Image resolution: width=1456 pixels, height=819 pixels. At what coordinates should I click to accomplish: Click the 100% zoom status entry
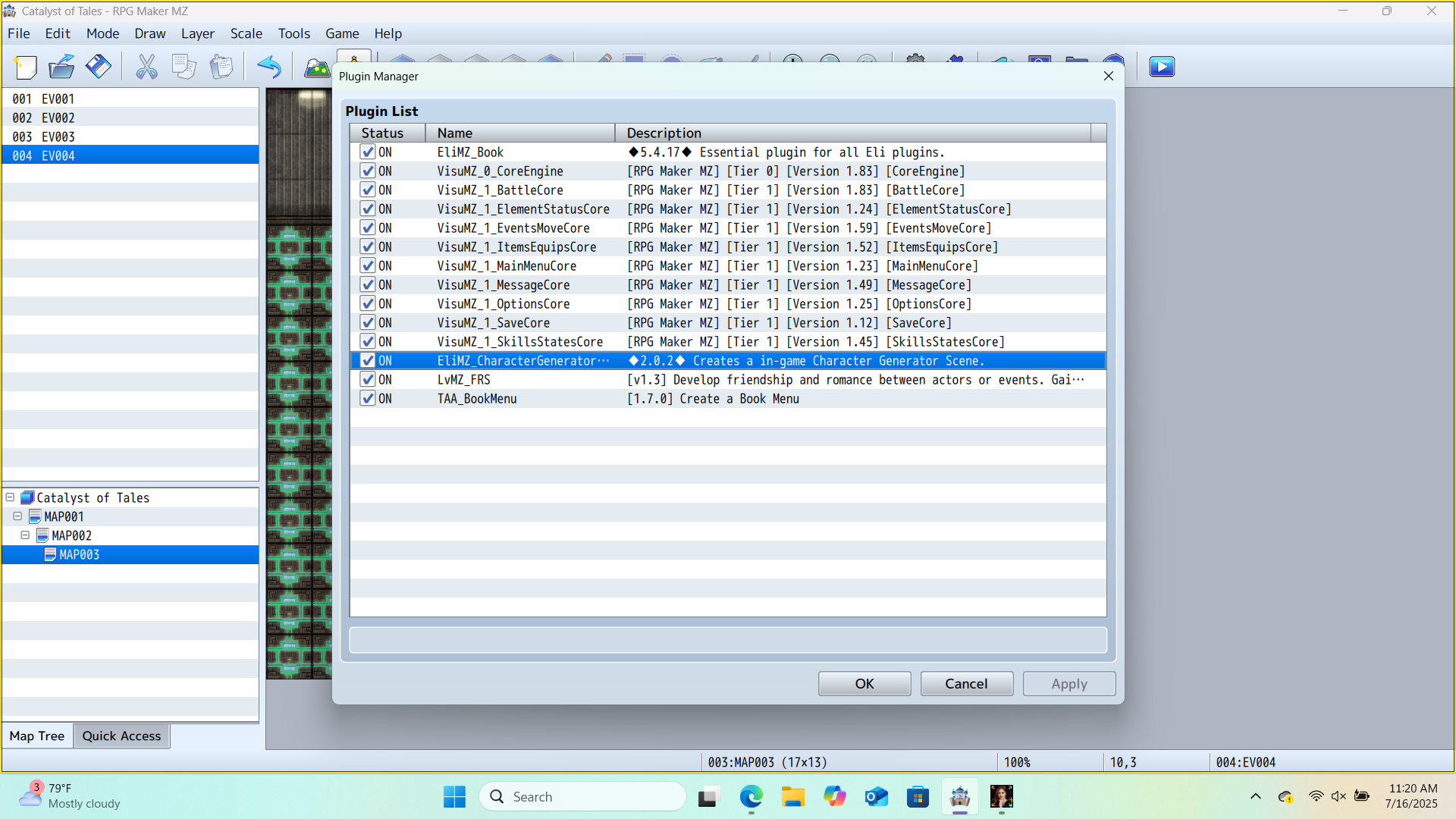pyautogui.click(x=1017, y=762)
